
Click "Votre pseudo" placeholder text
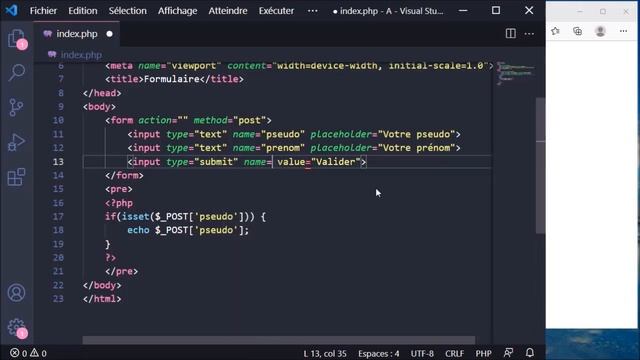point(416,134)
